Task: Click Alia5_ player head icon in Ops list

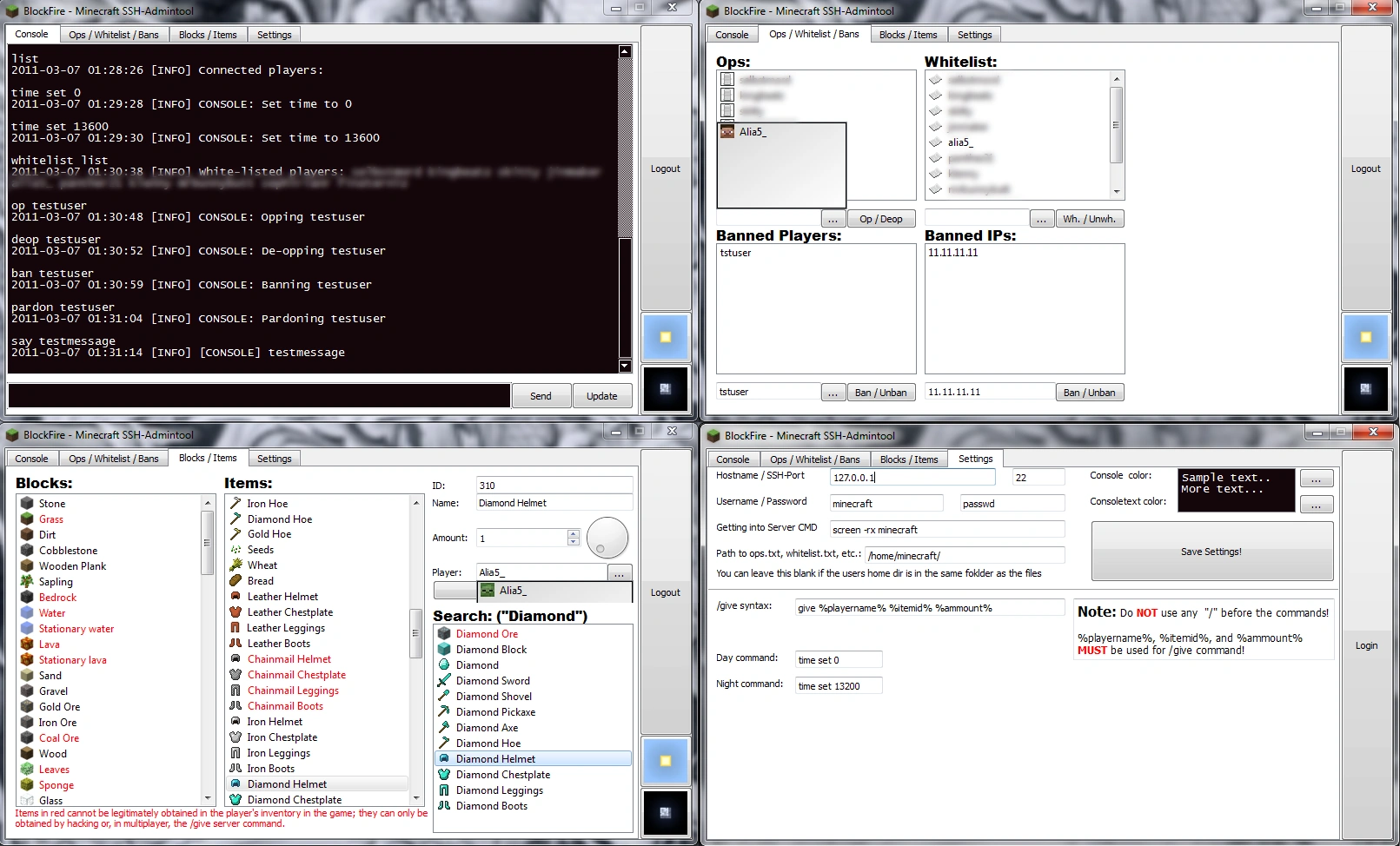Action: click(x=727, y=132)
